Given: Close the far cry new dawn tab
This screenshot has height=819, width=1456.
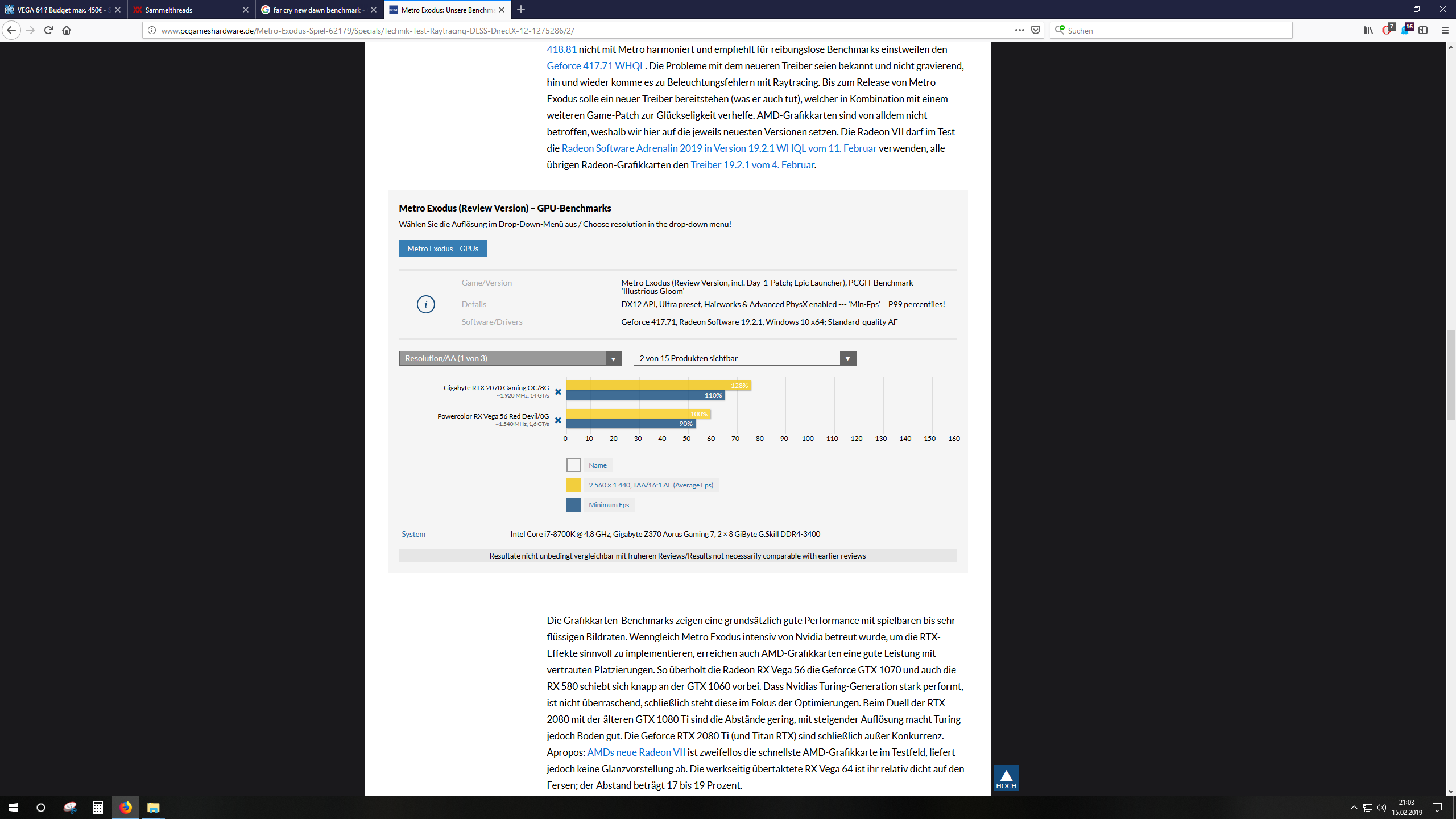Looking at the screenshot, I should [x=374, y=10].
